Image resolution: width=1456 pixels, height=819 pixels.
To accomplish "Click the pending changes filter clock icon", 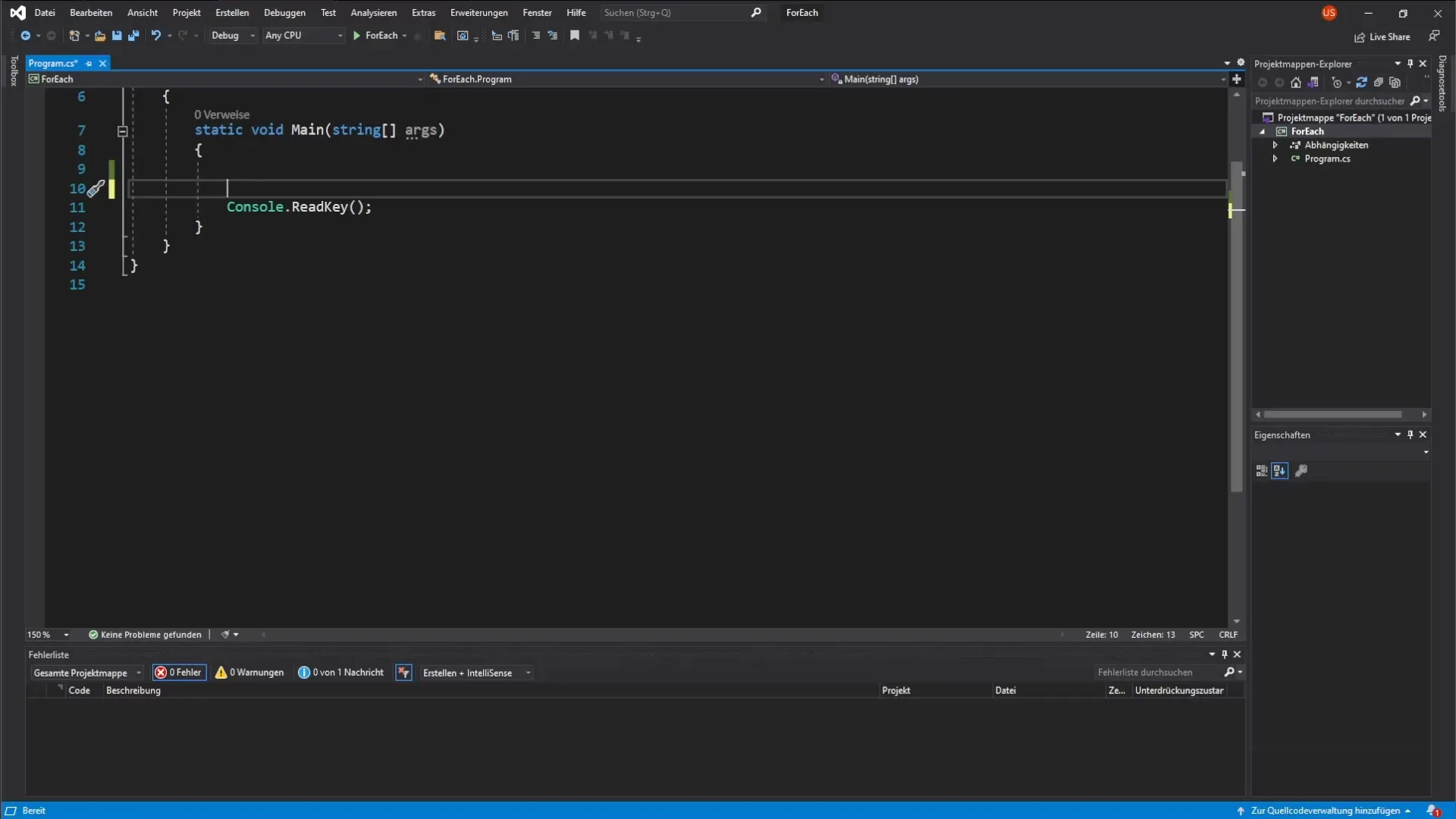I will pos(1337,83).
